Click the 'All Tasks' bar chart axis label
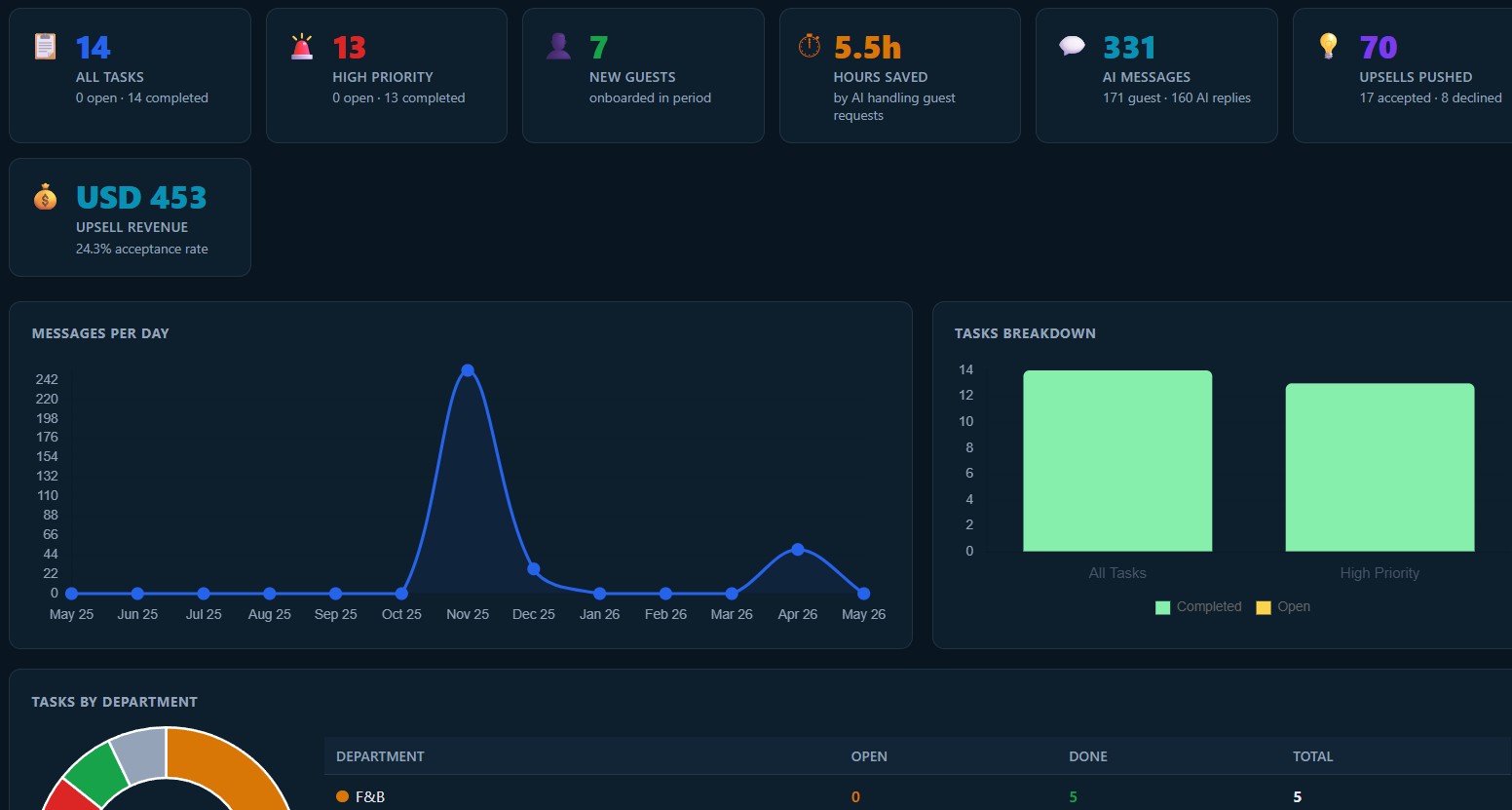This screenshot has width=1512, height=810. coord(1117,573)
